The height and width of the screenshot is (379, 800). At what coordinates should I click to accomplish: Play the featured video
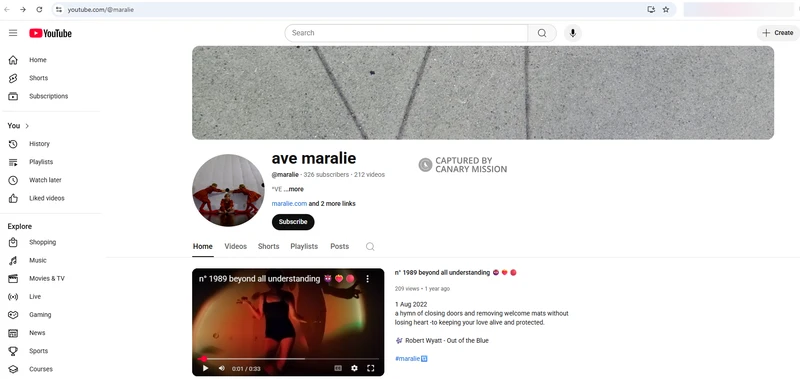coord(205,368)
